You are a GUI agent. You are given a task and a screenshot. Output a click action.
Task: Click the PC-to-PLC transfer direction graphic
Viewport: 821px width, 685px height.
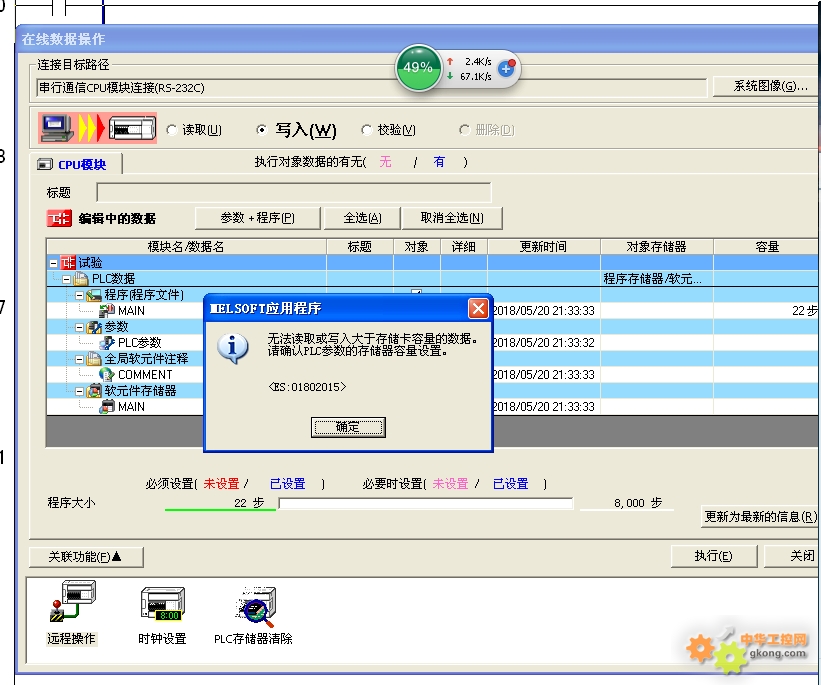pos(98,129)
